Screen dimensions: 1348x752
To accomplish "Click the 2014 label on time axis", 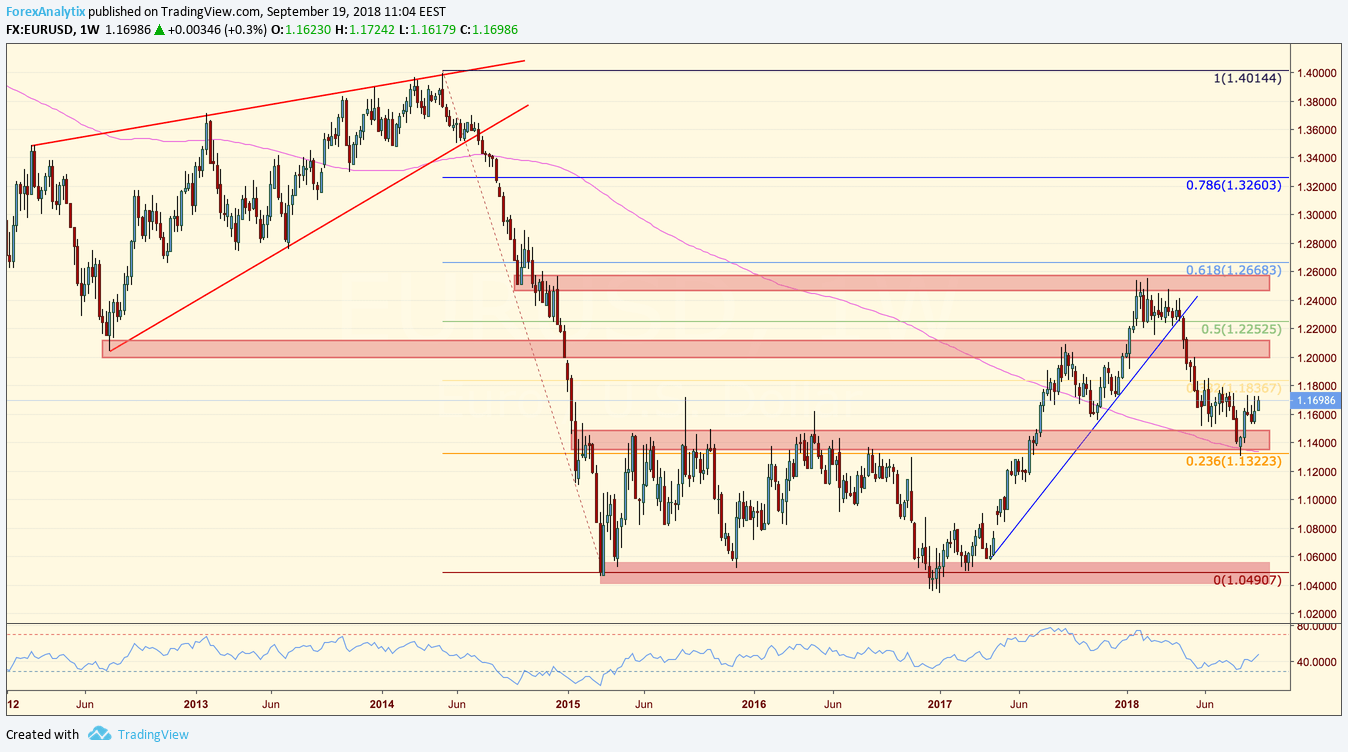I will pyautogui.click(x=382, y=703).
